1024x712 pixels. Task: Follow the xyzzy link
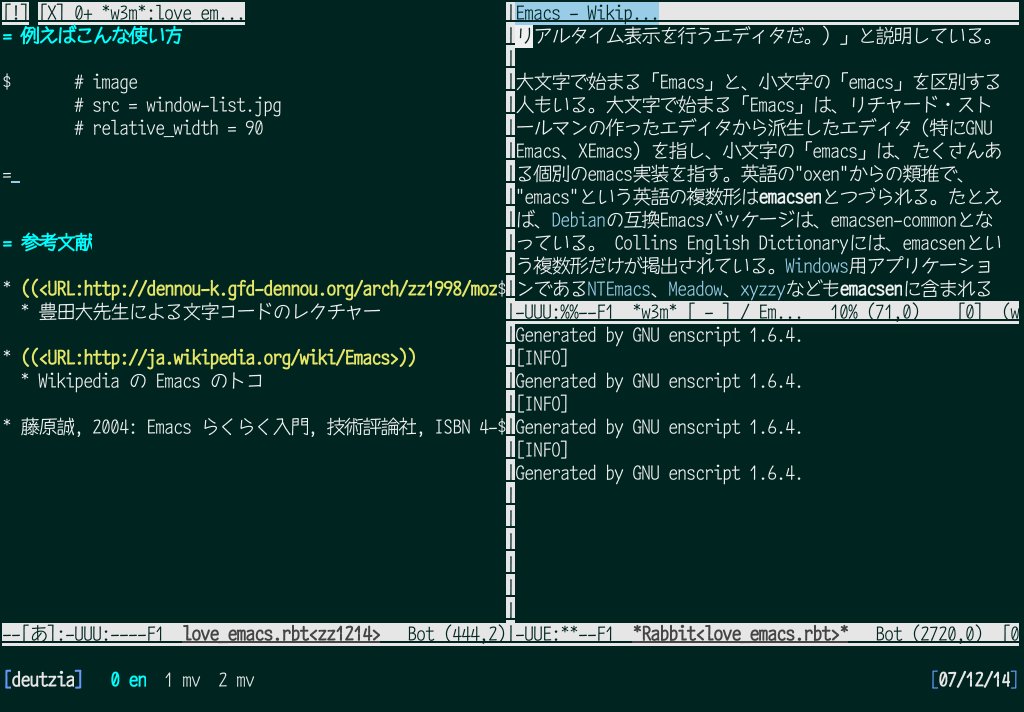[x=762, y=289]
